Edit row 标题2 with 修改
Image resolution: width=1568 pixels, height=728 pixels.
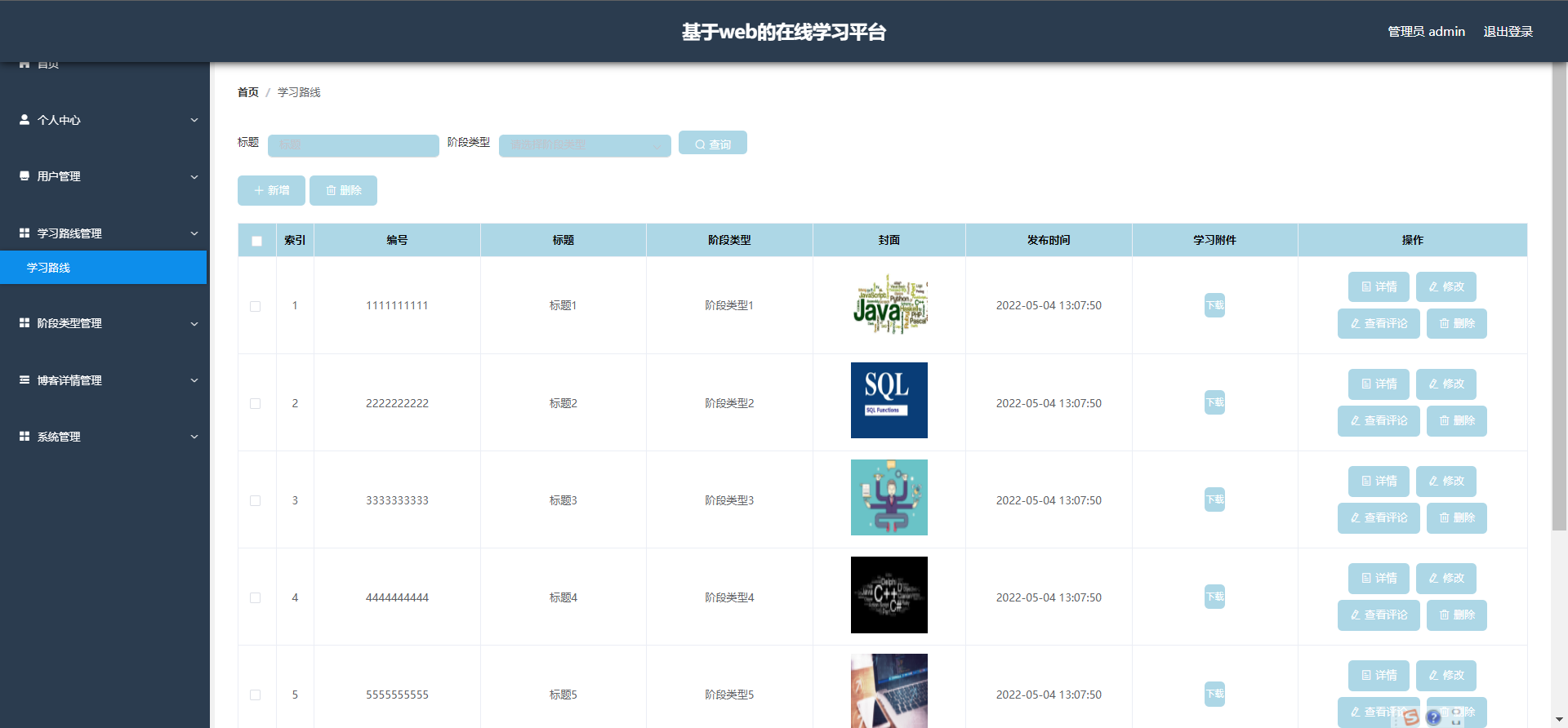tap(1446, 384)
